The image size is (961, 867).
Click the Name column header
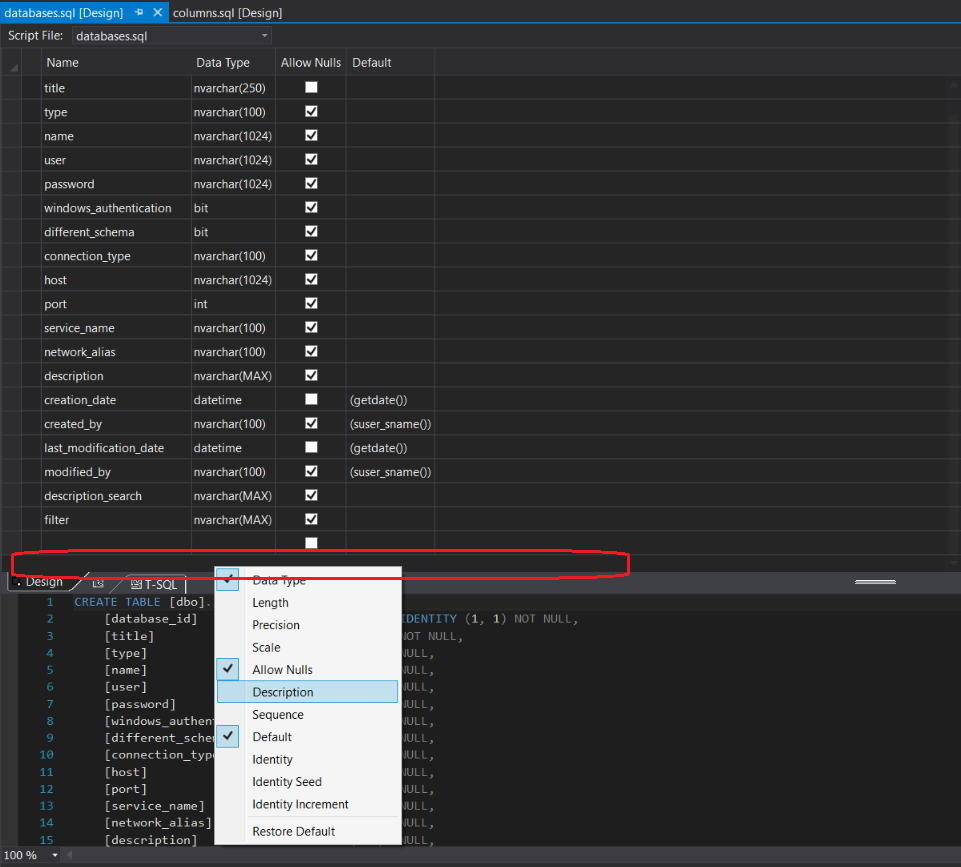[x=116, y=62]
